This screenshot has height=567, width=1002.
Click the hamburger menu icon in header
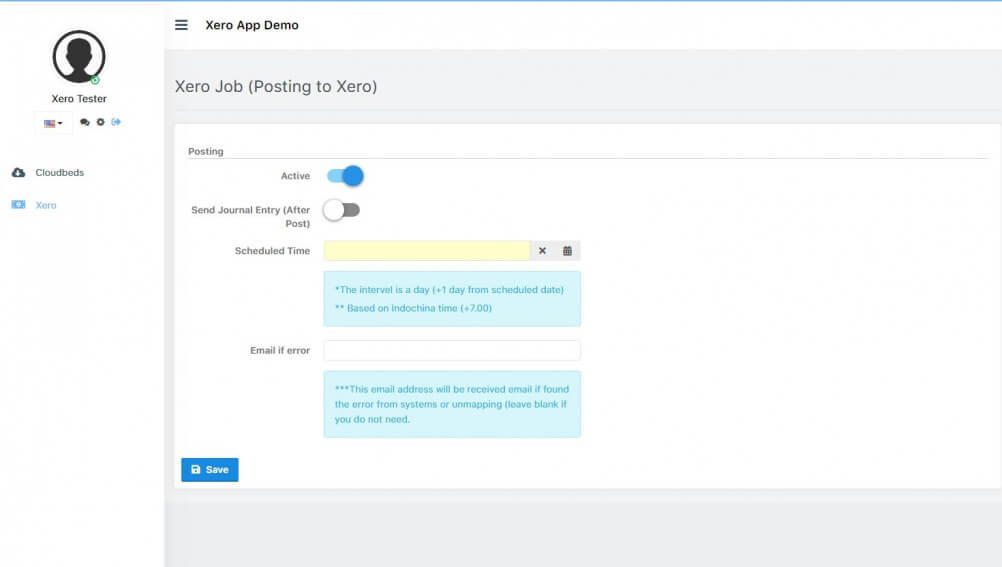click(181, 25)
